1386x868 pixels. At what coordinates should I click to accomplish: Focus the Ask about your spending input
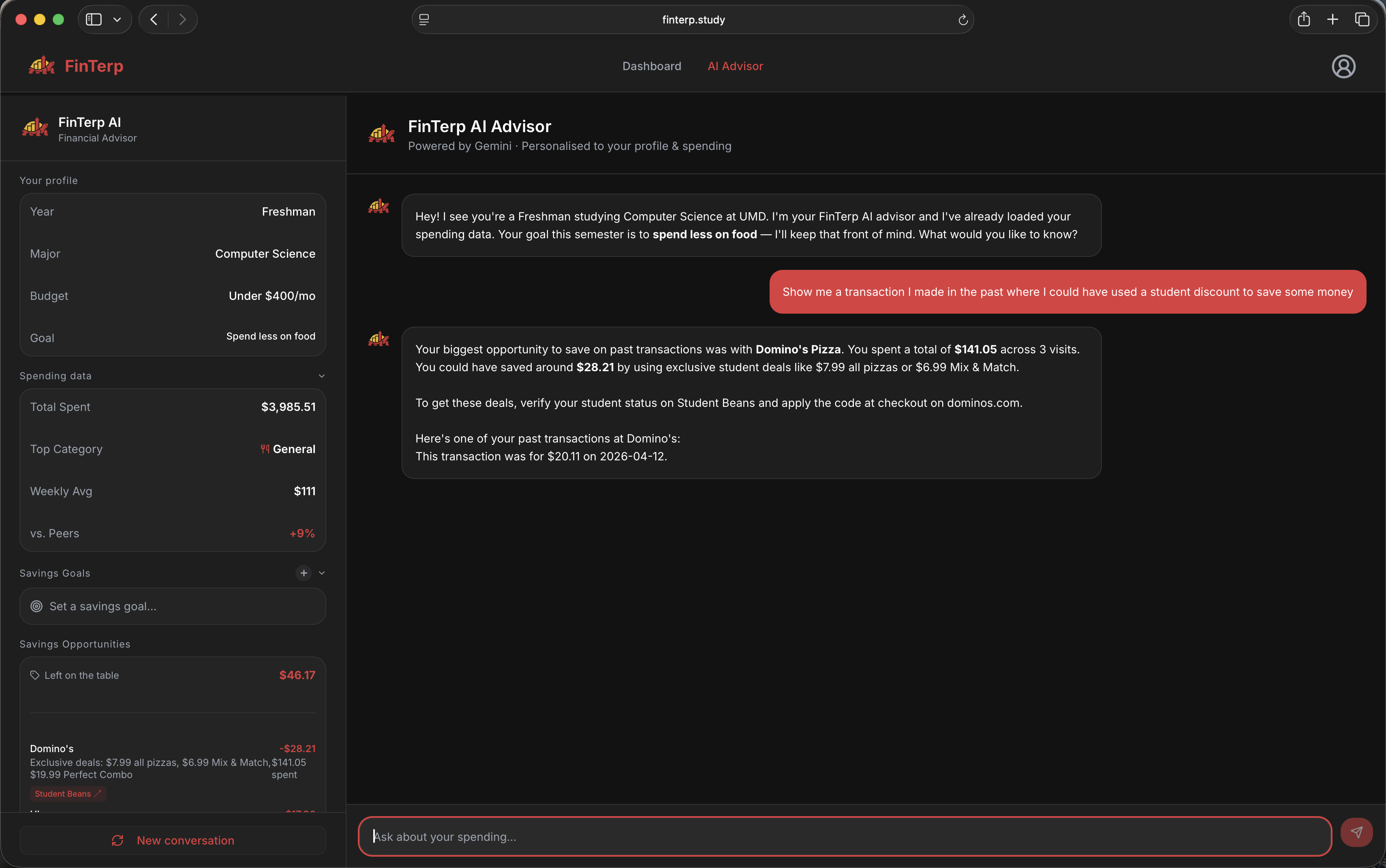coord(844,836)
